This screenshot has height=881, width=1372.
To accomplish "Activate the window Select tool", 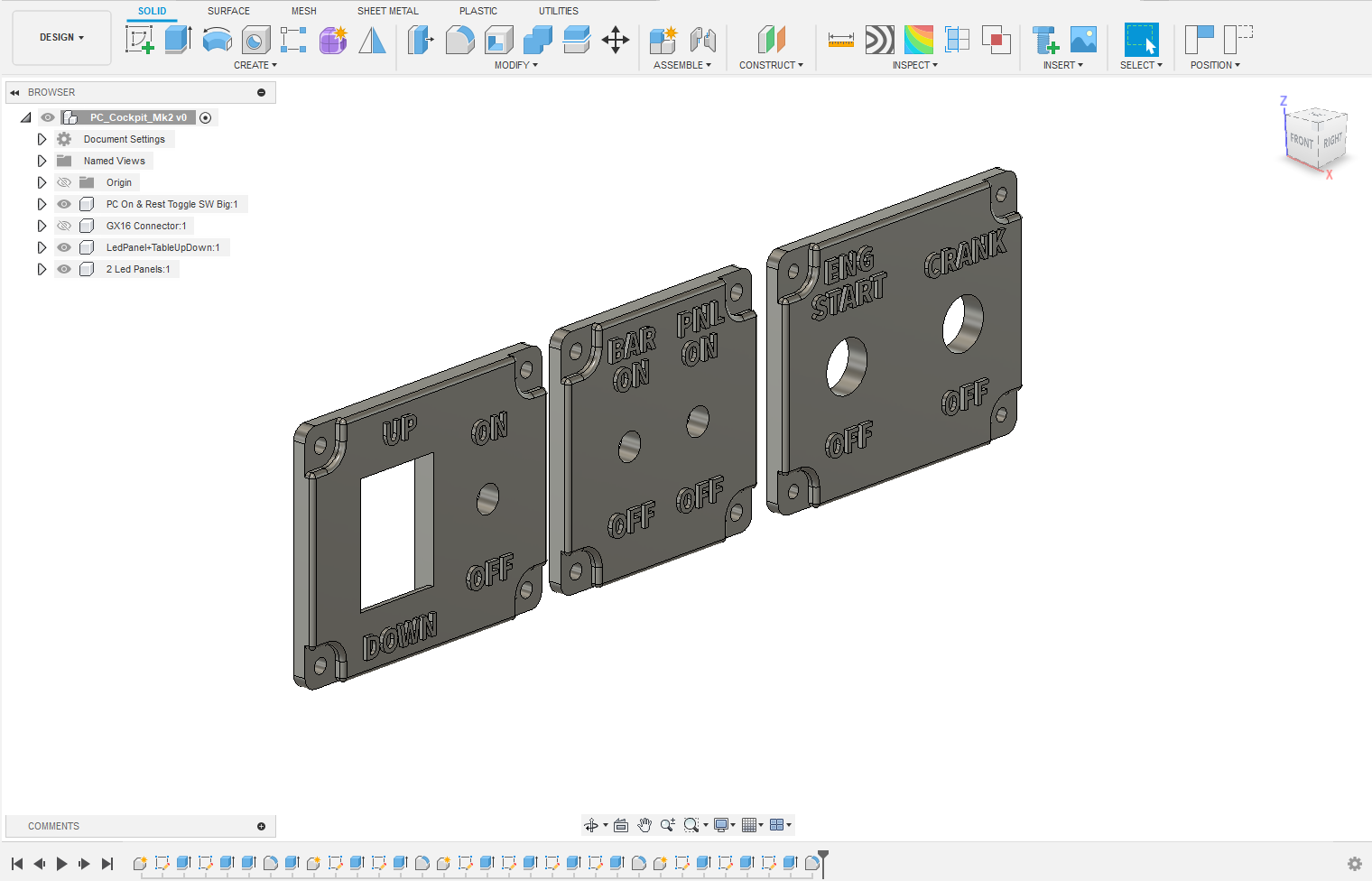I will tap(1141, 40).
